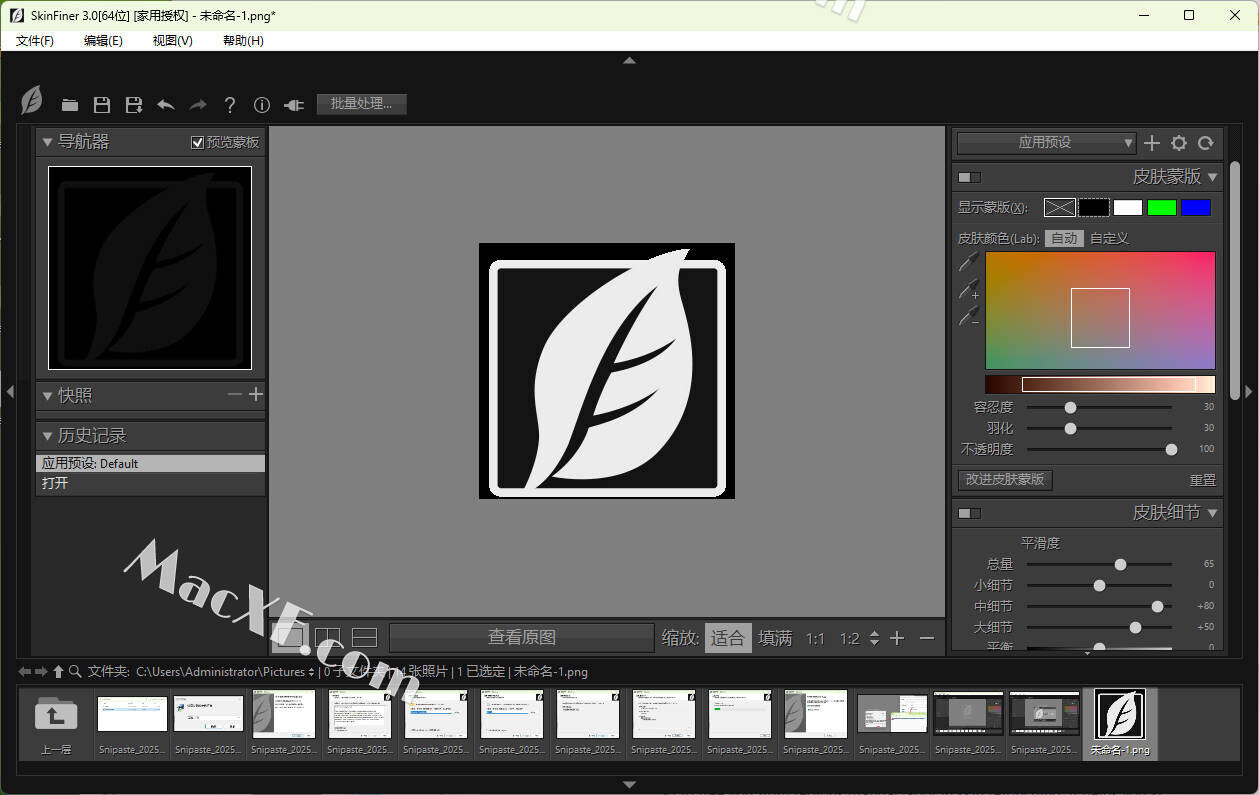The height and width of the screenshot is (795, 1259).
Task: Uncheck the 预览蒙板 checkbox
Action: (198, 143)
